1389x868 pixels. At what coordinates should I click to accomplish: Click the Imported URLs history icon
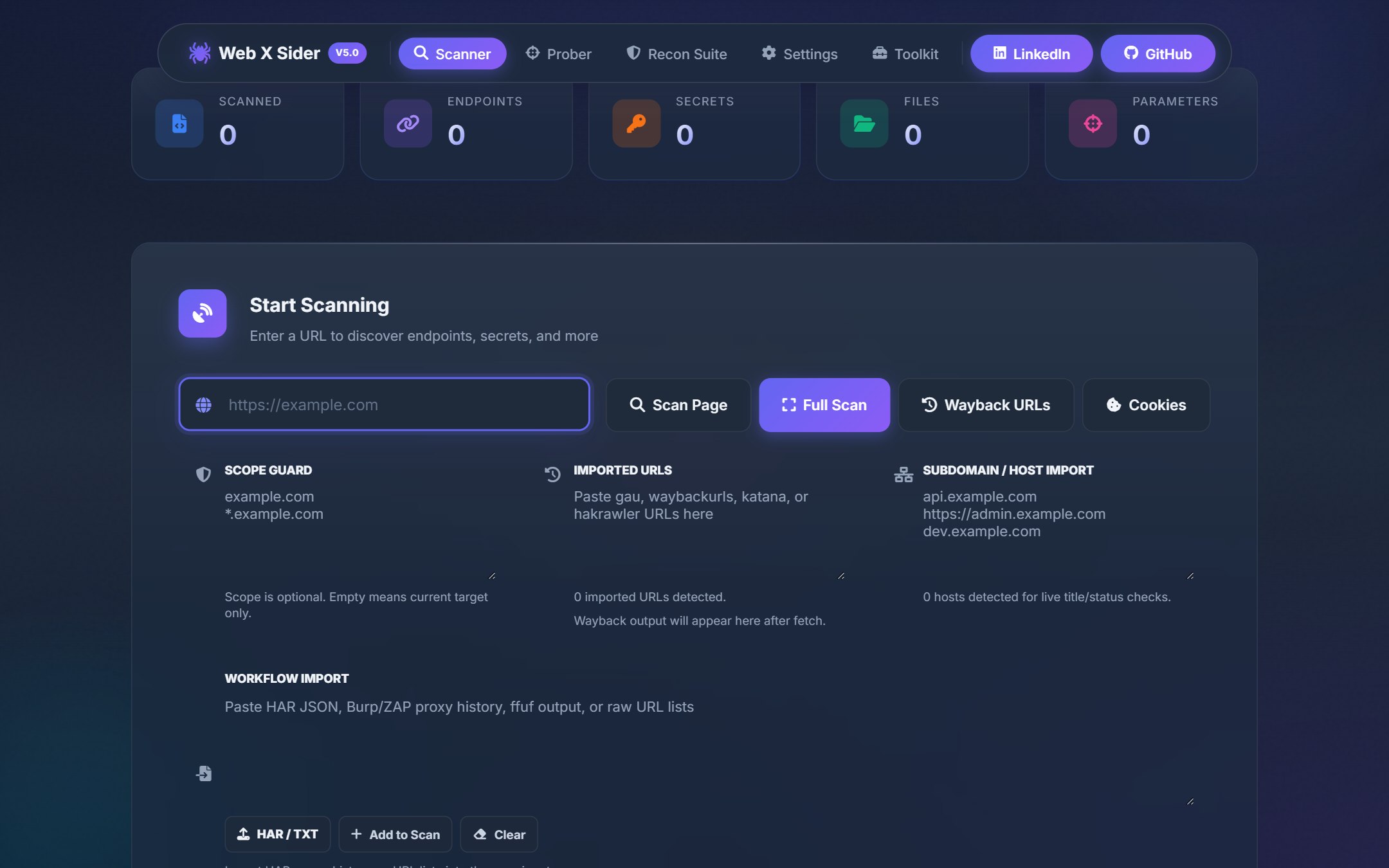[552, 475]
